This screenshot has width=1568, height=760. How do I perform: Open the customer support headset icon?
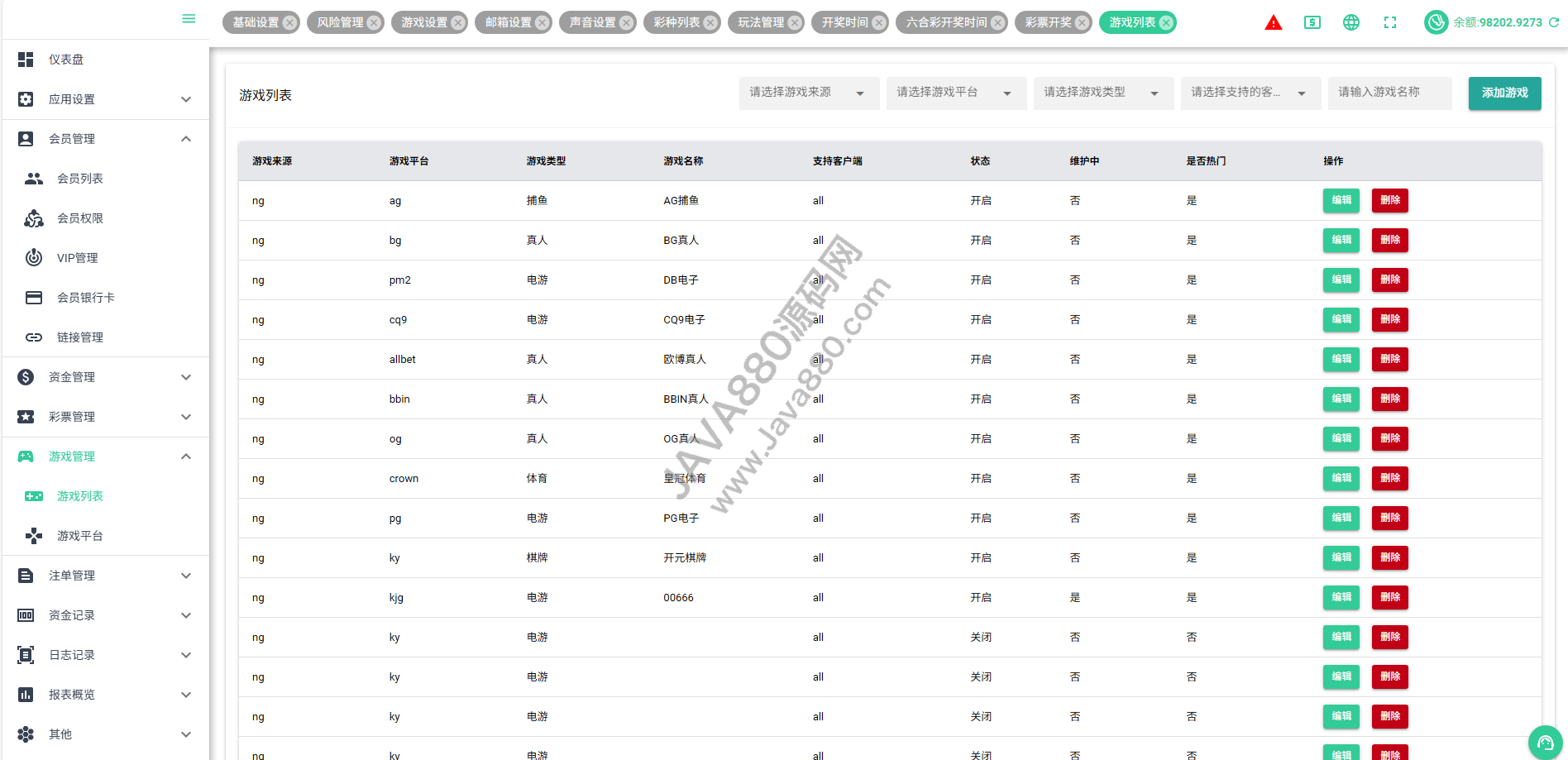point(1545,742)
